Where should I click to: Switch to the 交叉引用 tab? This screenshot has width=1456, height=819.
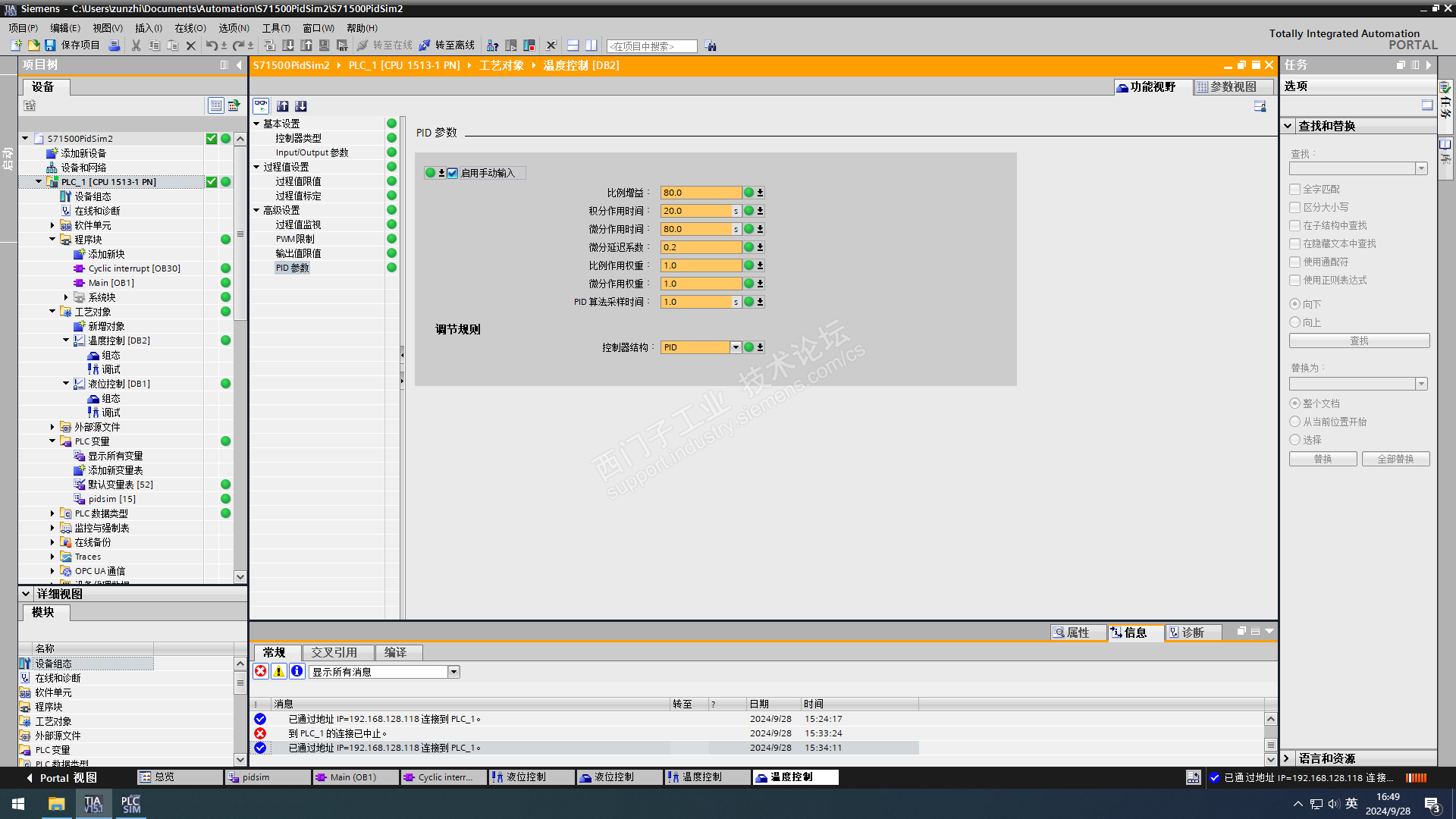334,652
